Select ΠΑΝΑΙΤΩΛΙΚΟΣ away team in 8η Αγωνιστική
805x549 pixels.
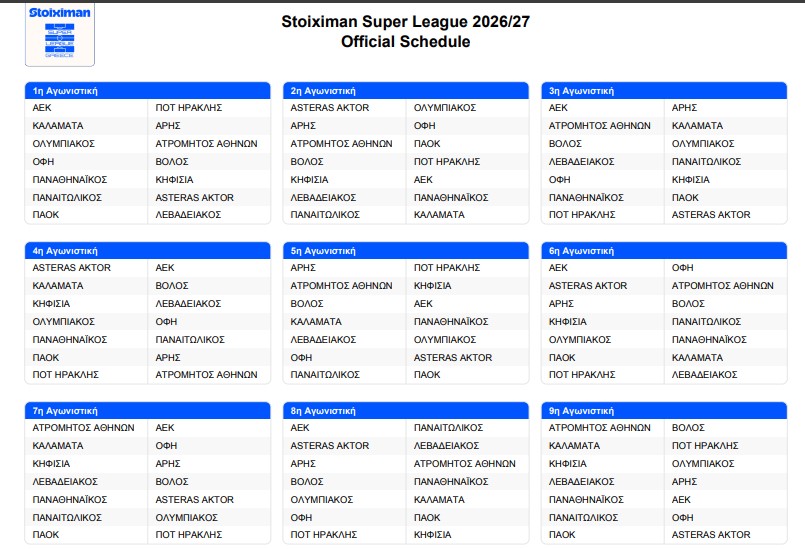449,428
